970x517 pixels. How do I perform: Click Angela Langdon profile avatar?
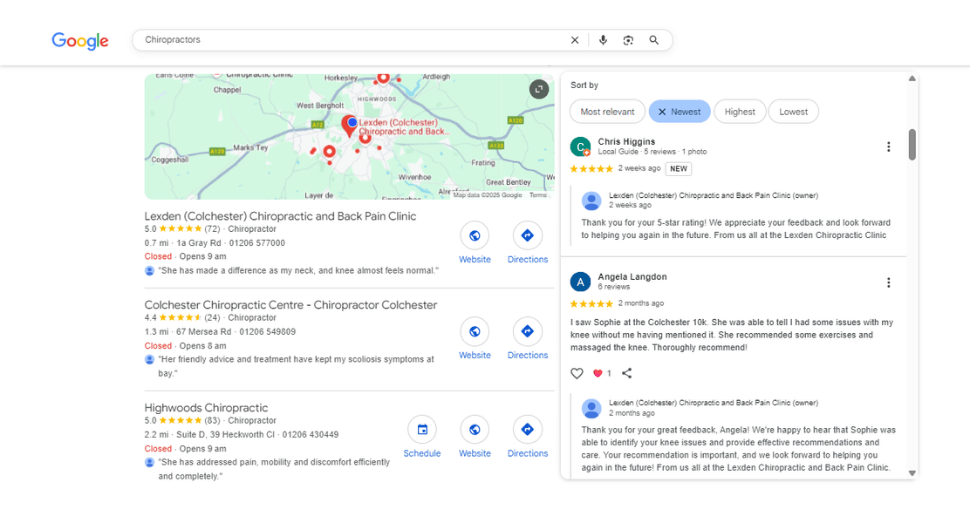click(x=580, y=282)
